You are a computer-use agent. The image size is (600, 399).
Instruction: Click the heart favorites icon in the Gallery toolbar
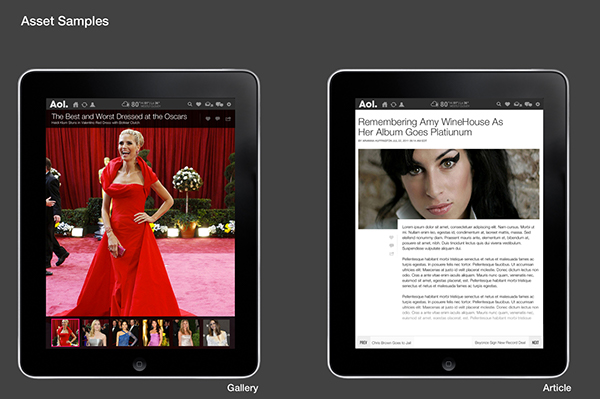click(199, 104)
